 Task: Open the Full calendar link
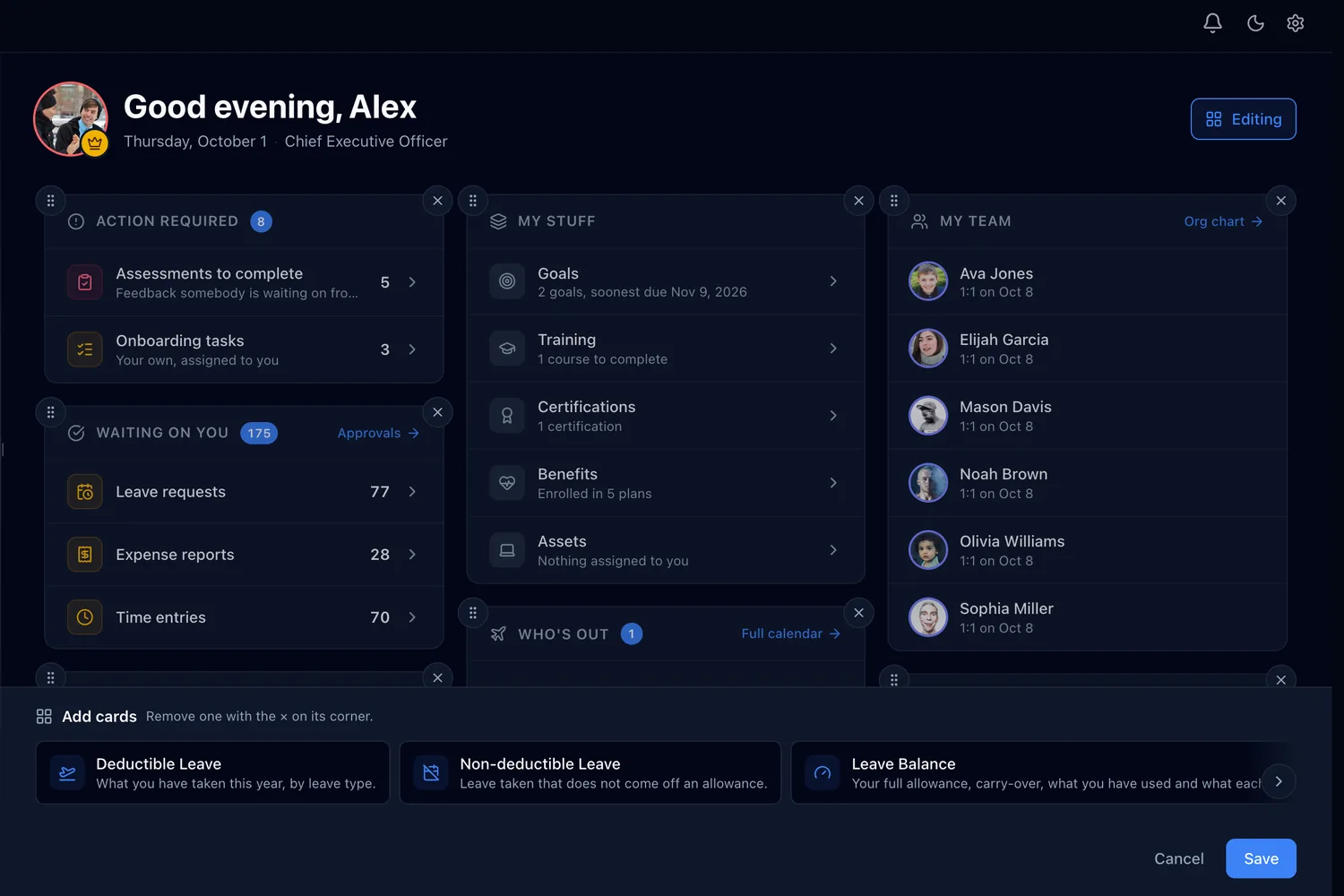click(790, 633)
